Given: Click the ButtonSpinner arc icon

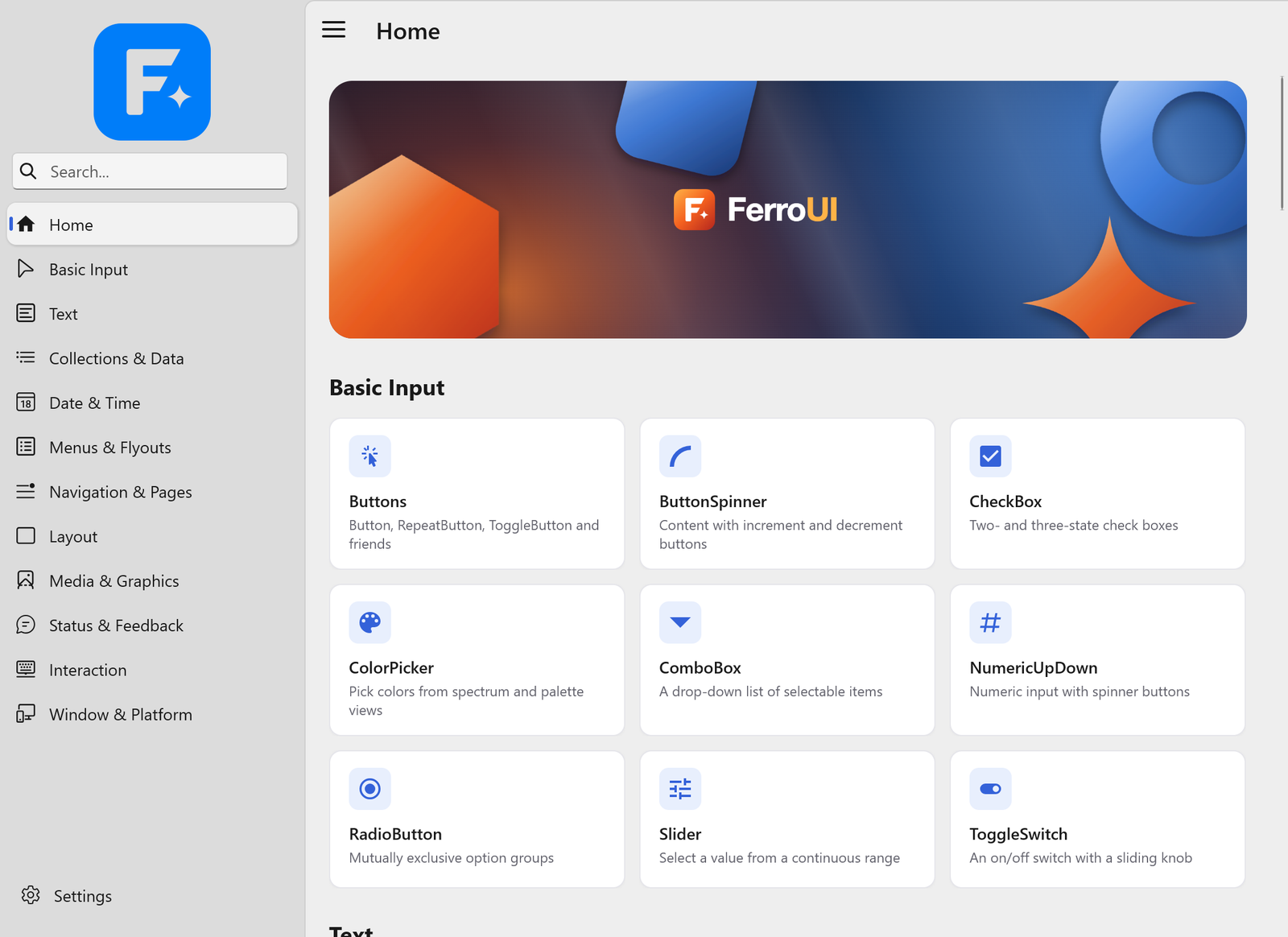Looking at the screenshot, I should (x=680, y=456).
